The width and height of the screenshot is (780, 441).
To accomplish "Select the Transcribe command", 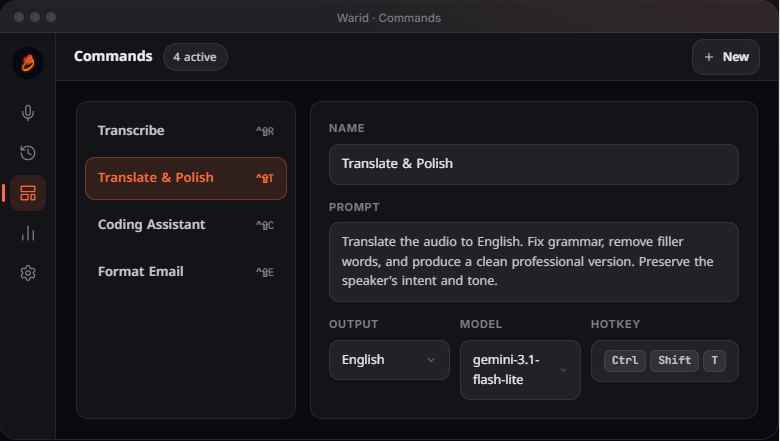I will [186, 131].
